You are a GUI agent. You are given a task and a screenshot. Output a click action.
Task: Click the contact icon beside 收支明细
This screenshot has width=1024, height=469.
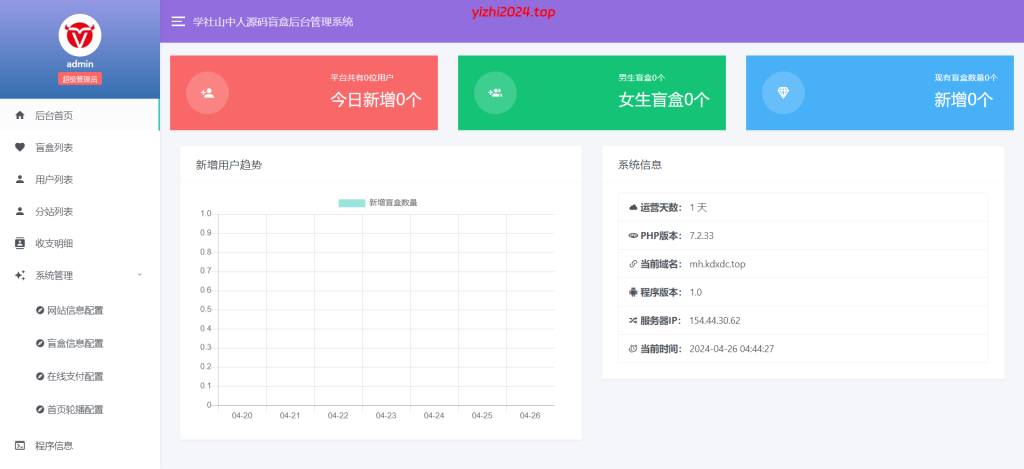coord(20,243)
